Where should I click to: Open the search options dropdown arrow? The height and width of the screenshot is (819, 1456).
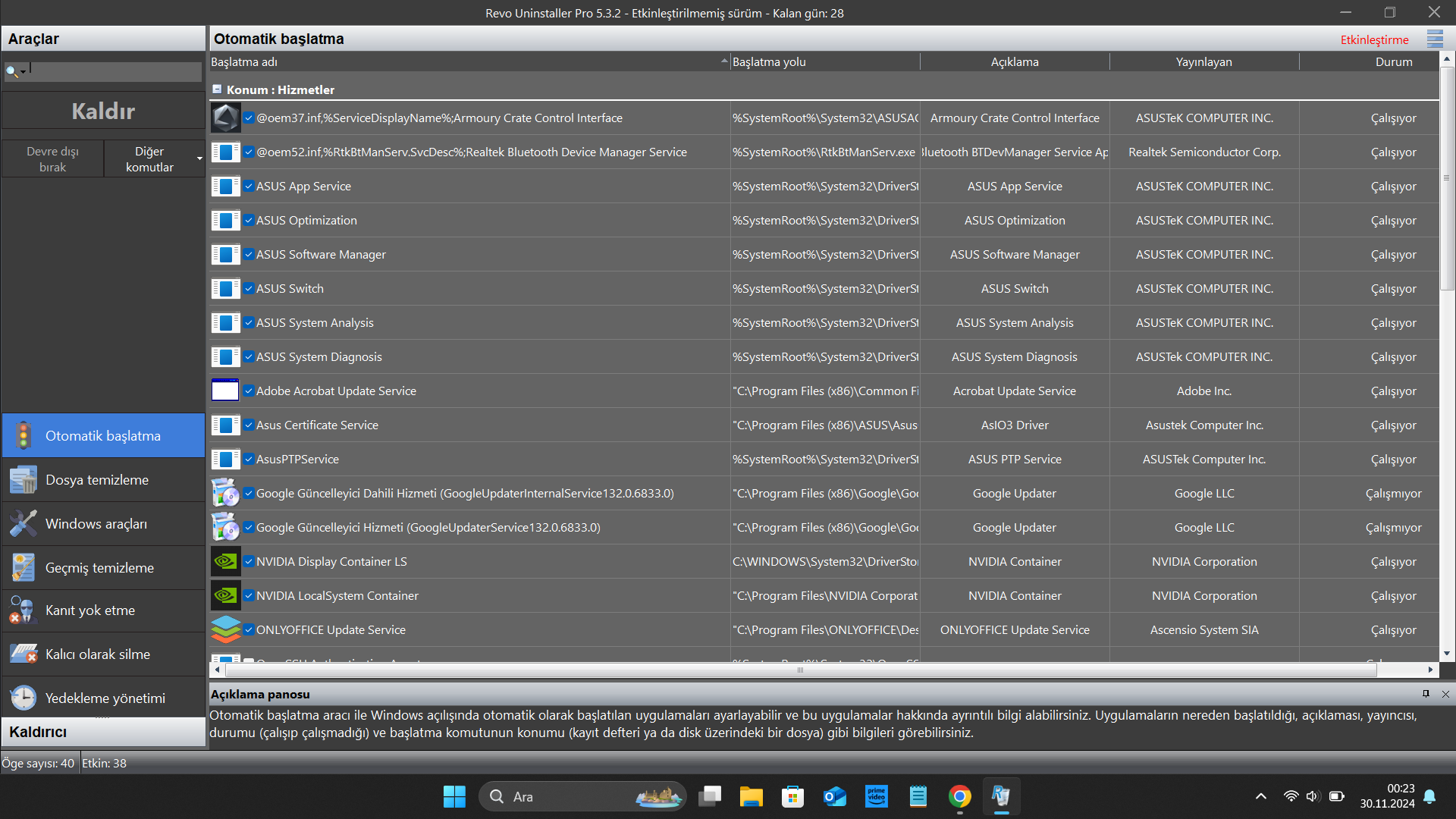24,72
